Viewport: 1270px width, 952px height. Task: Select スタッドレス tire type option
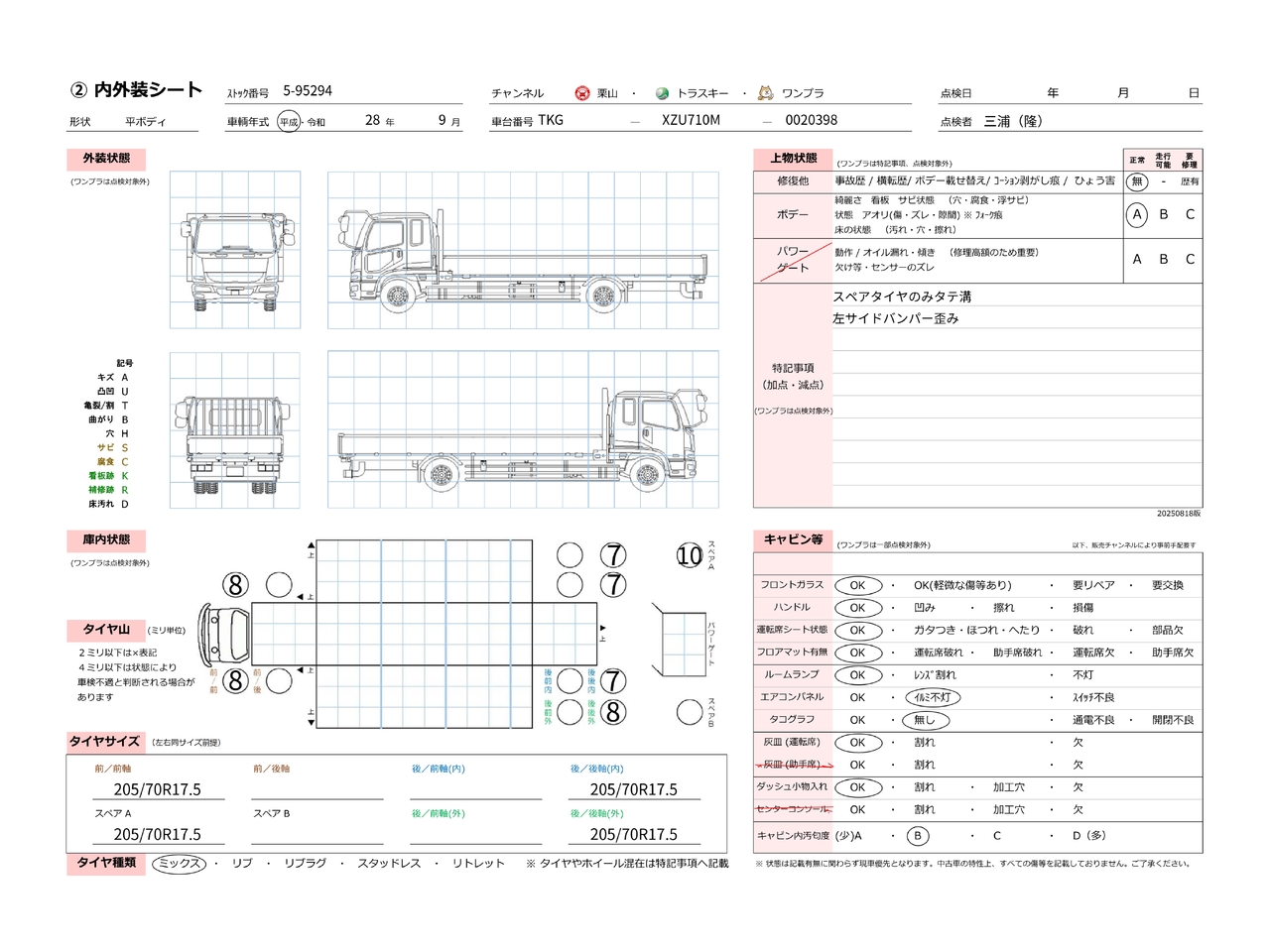tap(389, 864)
